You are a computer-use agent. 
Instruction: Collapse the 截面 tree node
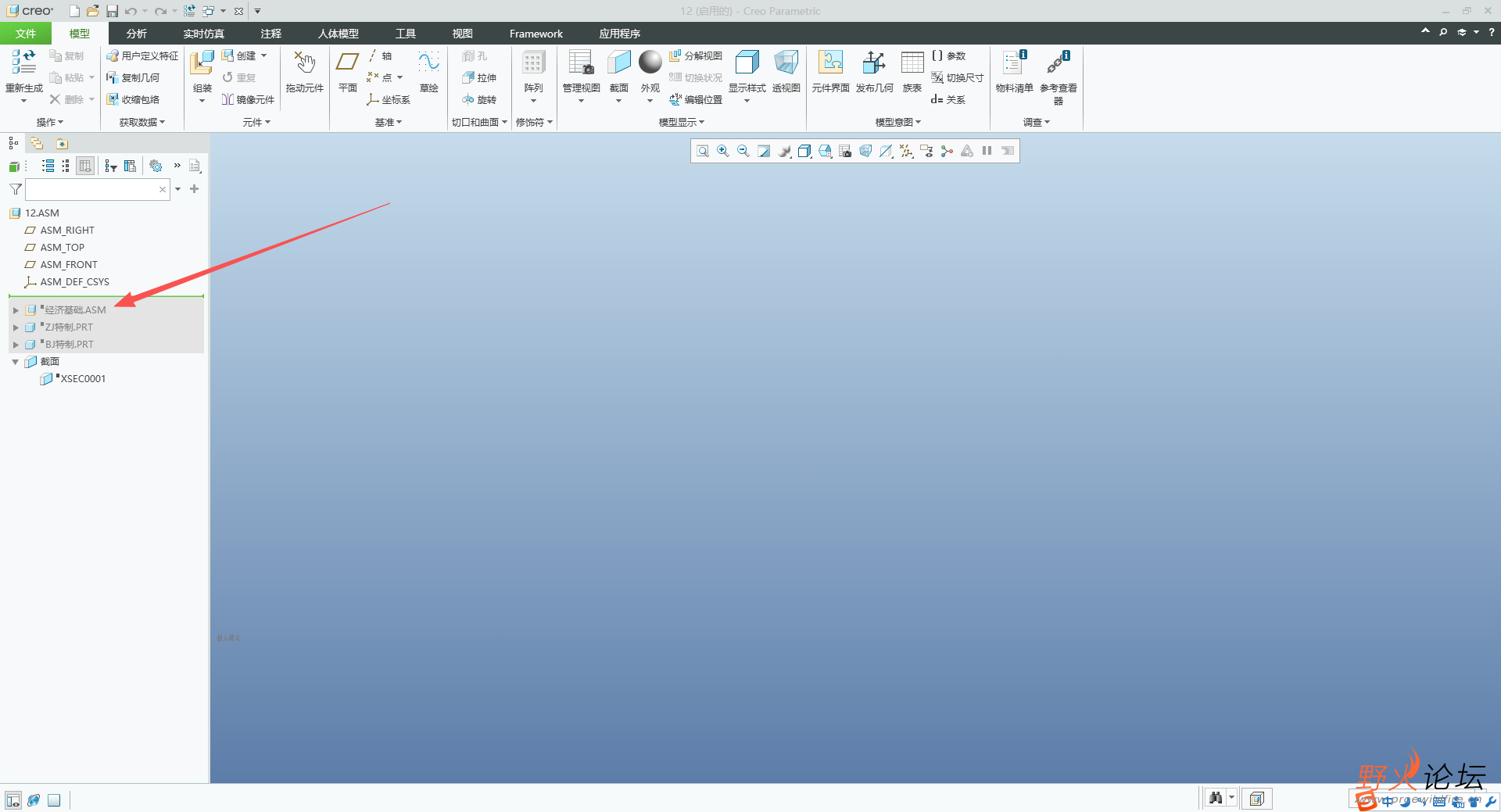[x=16, y=362]
